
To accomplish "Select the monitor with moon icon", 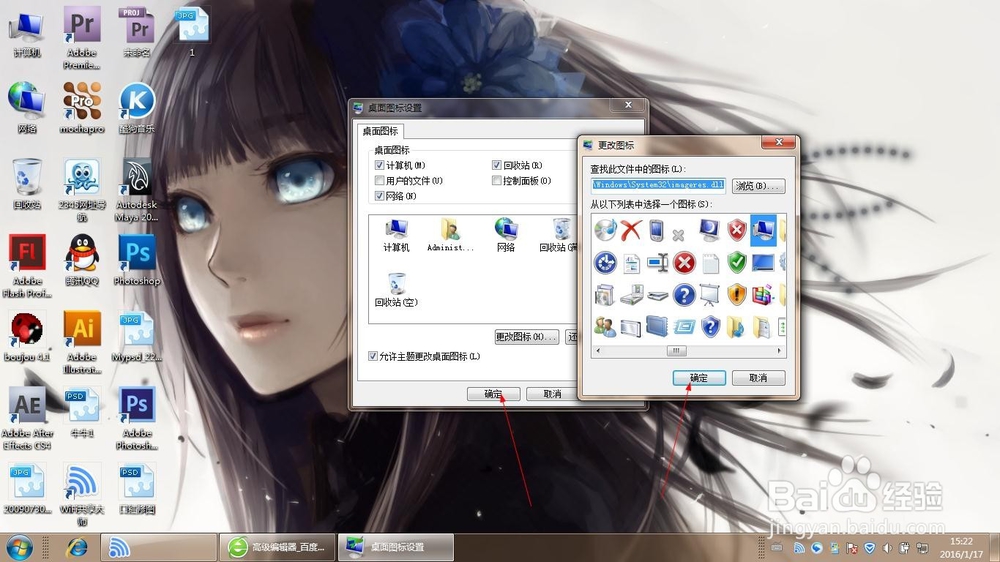I will tap(709, 230).
